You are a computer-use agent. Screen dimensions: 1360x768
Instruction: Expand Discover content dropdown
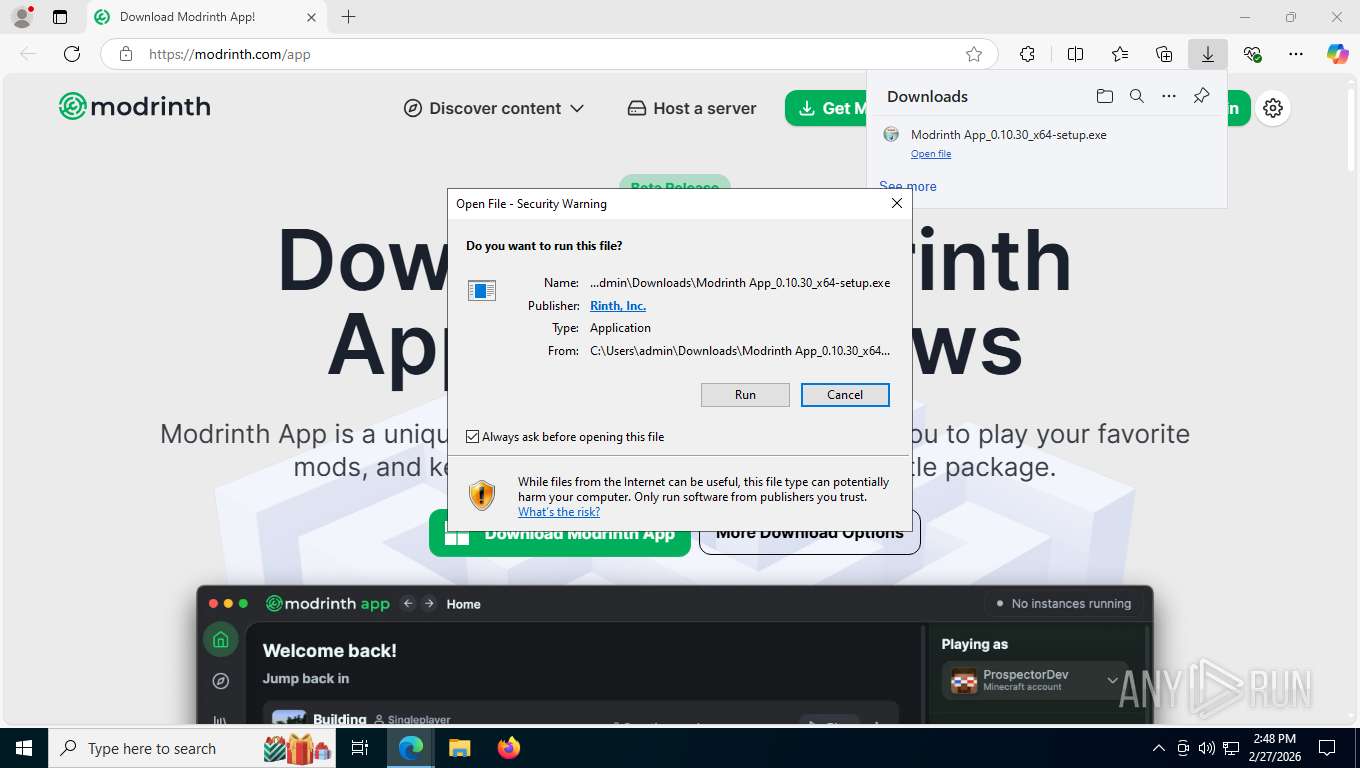pyautogui.click(x=494, y=108)
